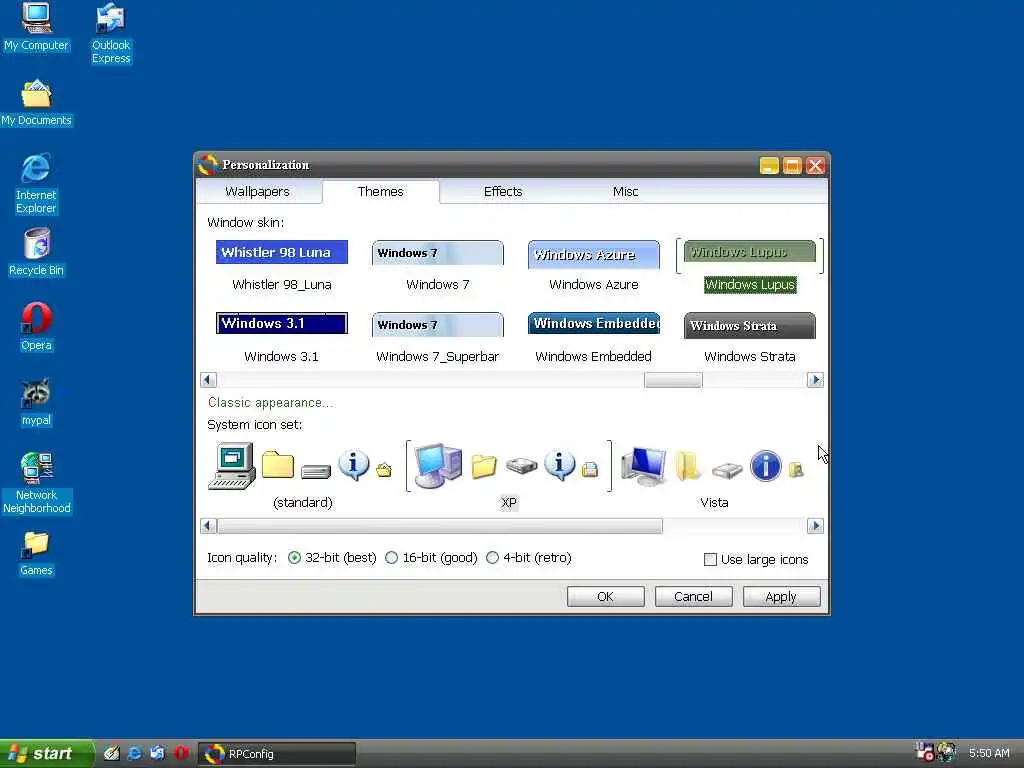Switch to the Wallpapers tab
Screen dimensions: 1024x768
click(257, 191)
